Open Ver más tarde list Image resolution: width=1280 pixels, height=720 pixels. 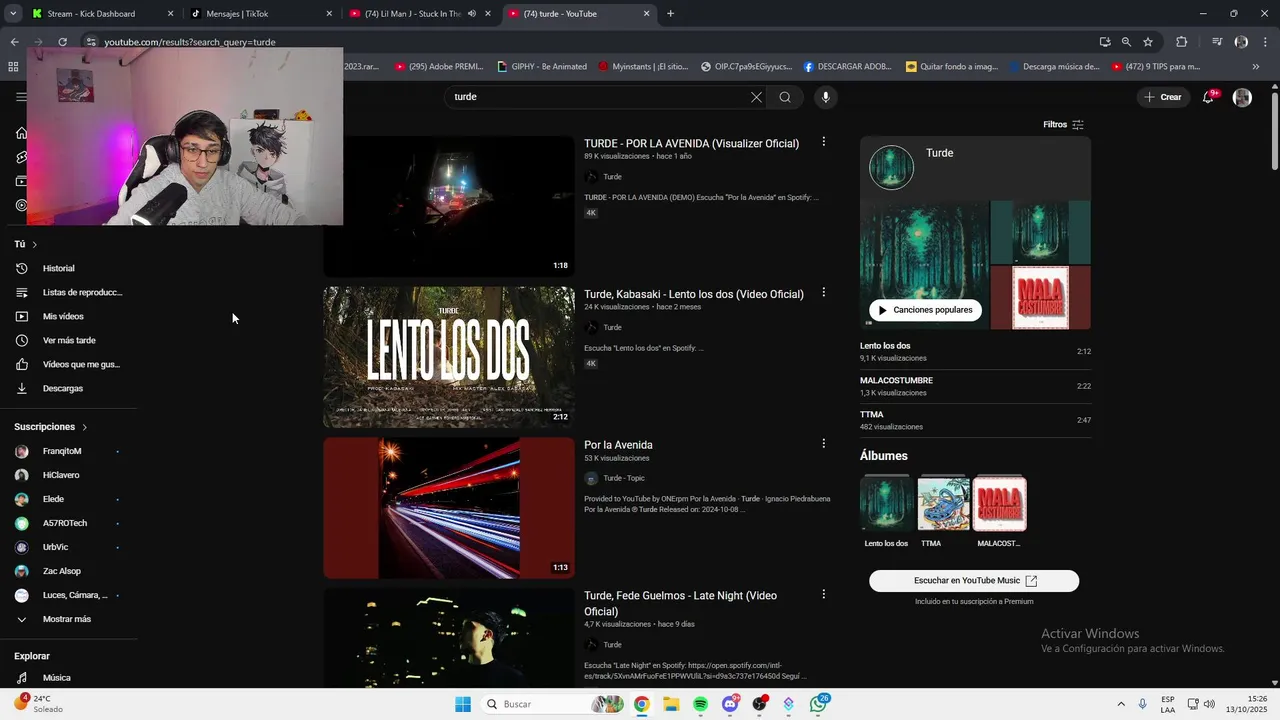(x=68, y=340)
